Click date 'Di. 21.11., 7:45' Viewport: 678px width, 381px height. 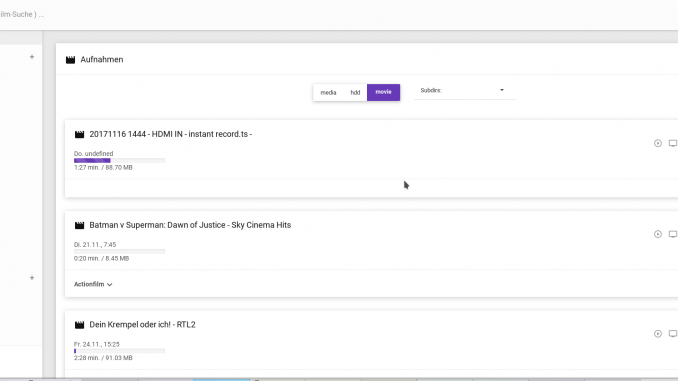click(95, 244)
